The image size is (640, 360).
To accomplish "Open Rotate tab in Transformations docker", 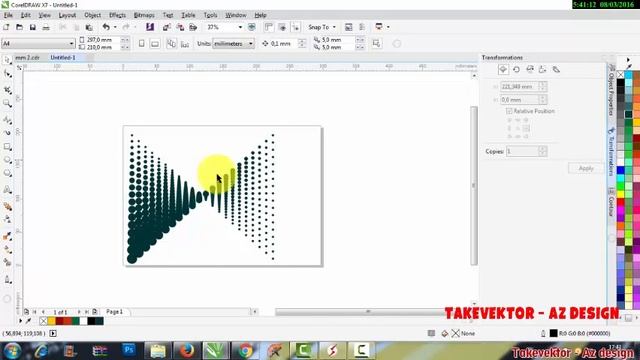I will click(516, 69).
